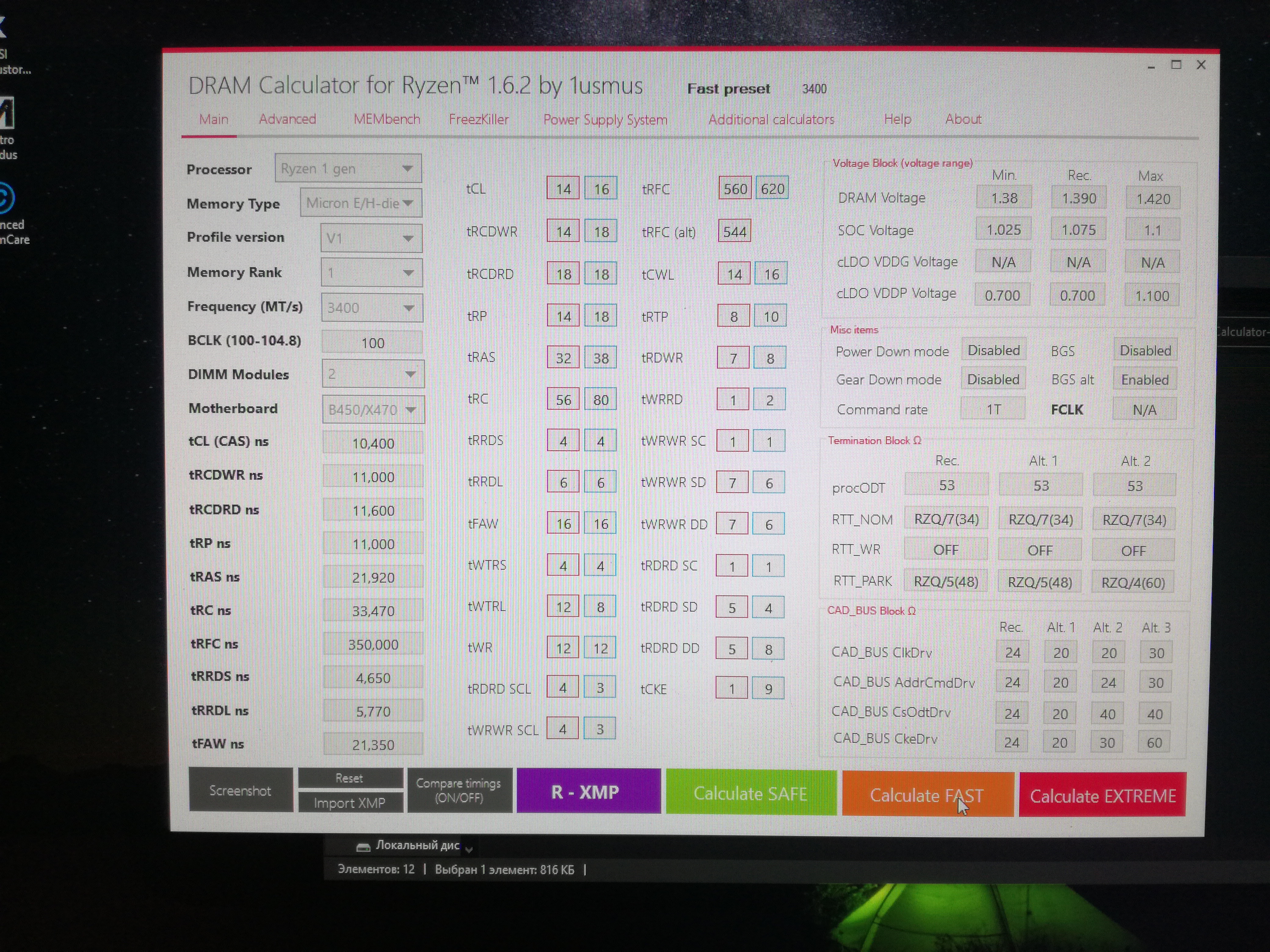
Task: Minimize the DRAM Calculator window
Action: 1151,67
